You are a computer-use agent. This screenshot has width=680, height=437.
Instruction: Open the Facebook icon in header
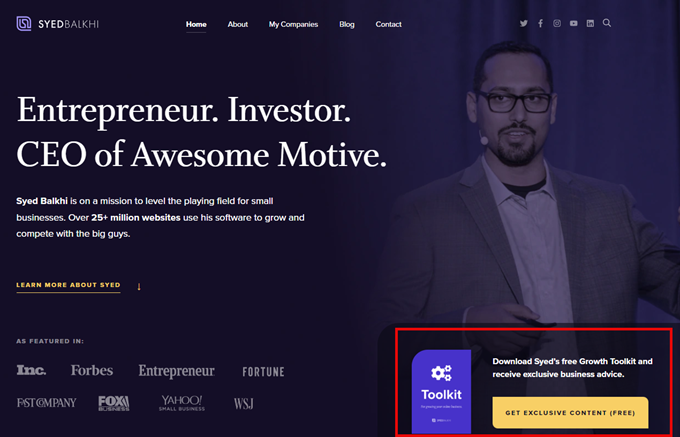540,23
